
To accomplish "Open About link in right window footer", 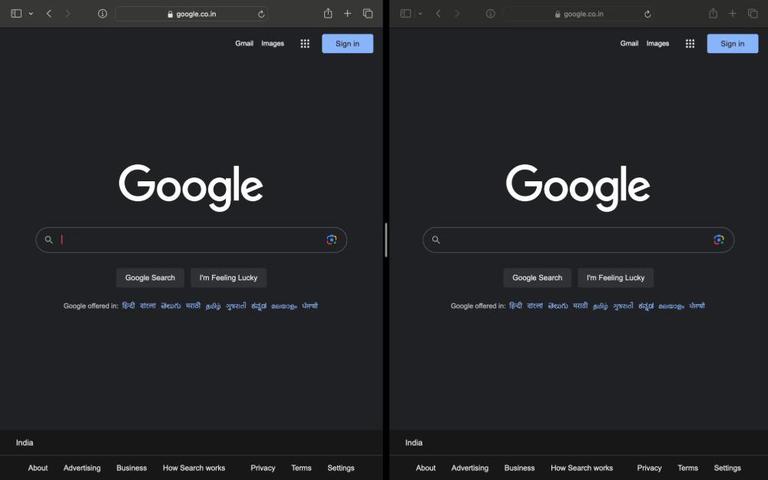I will [426, 468].
